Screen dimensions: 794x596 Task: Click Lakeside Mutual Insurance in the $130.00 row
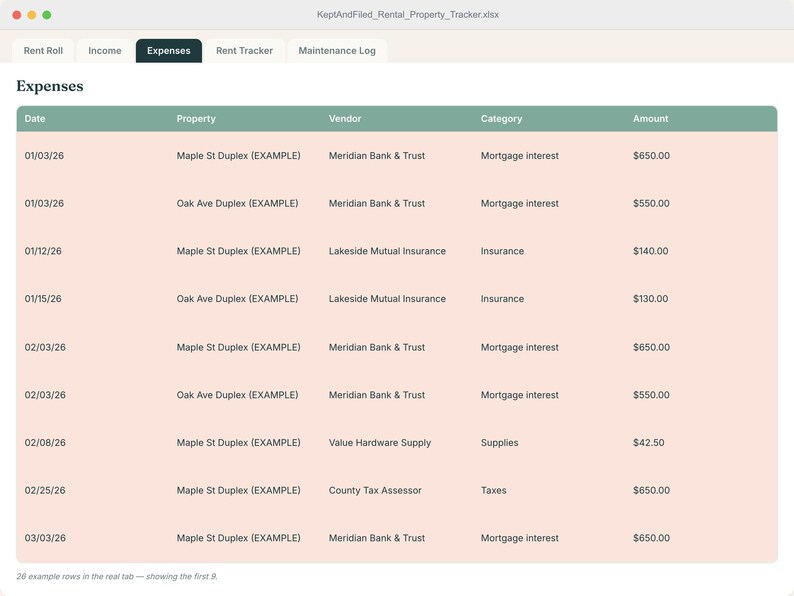[x=387, y=299]
